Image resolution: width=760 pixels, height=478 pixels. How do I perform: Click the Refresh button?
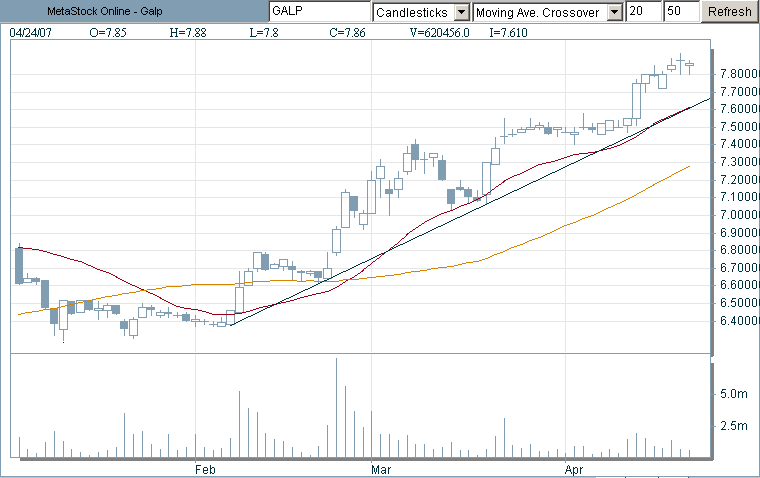[729, 11]
